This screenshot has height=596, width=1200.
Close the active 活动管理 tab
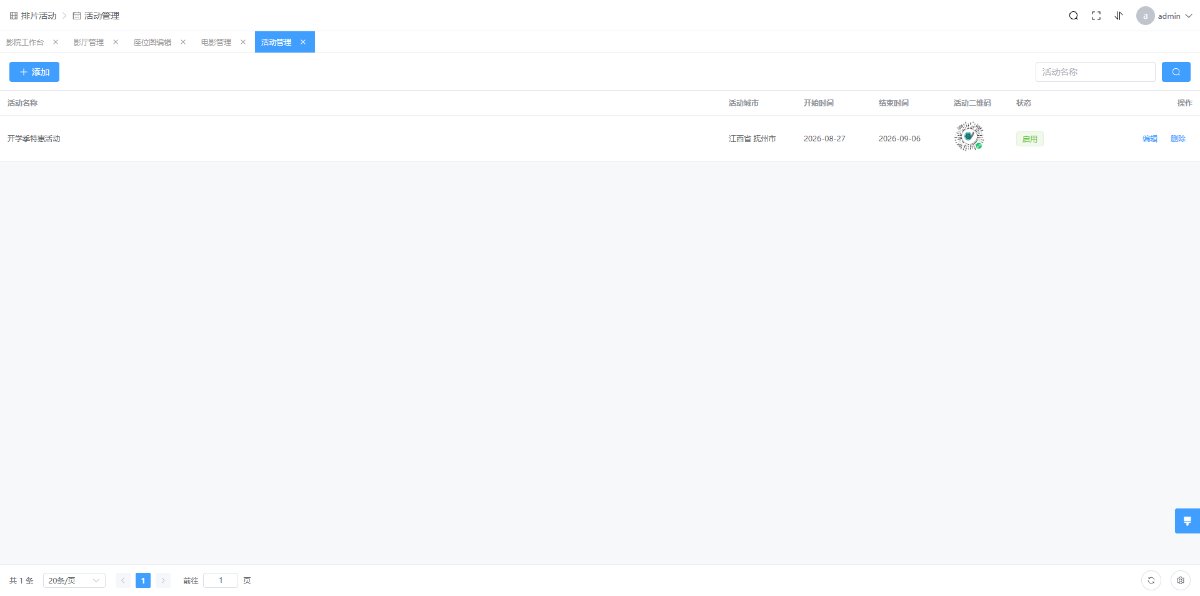point(303,42)
